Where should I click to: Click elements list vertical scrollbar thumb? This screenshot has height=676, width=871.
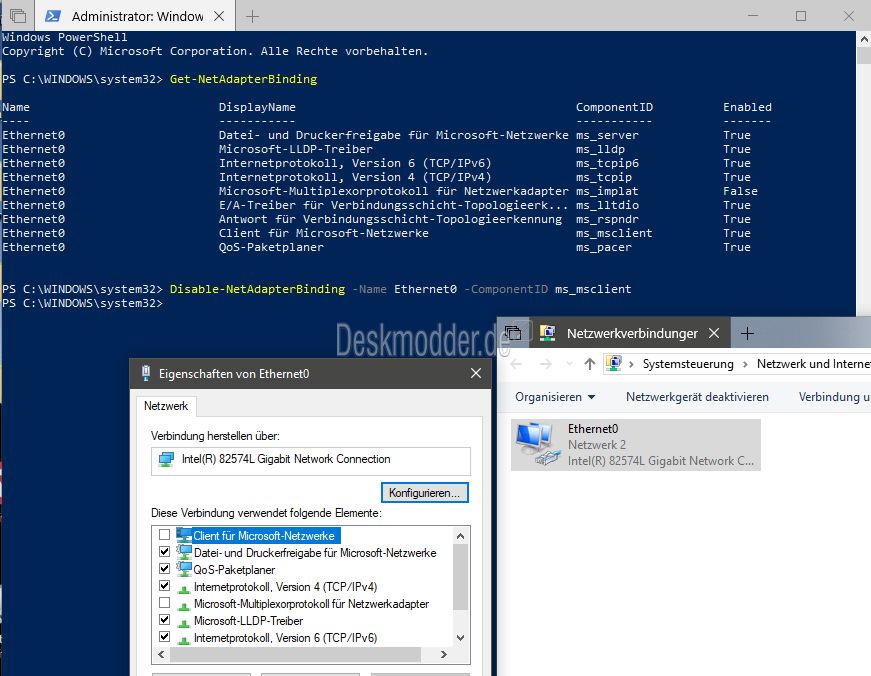(x=460, y=577)
